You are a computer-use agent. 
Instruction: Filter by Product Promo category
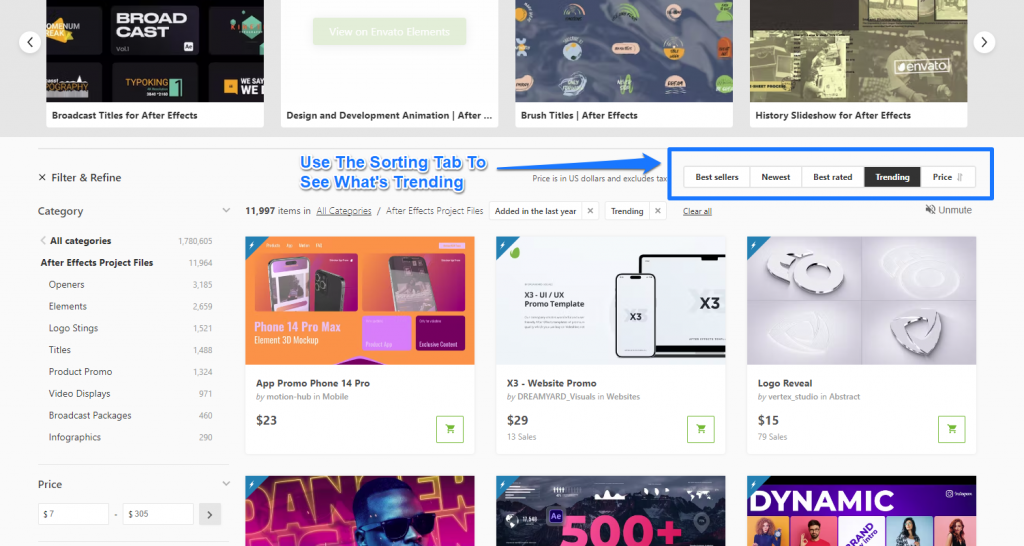80,372
